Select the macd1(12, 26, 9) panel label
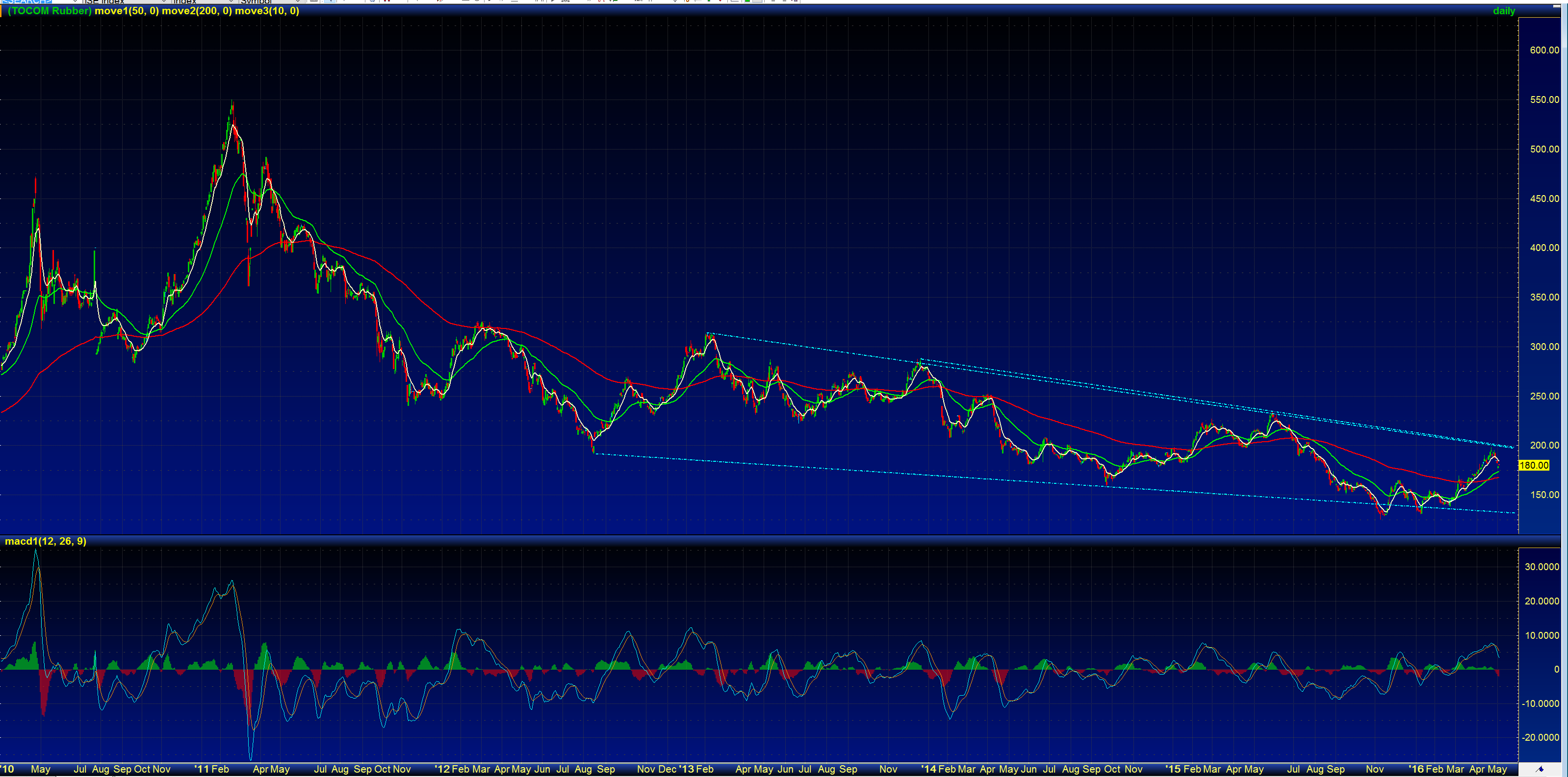The width and height of the screenshot is (1568, 777). click(x=46, y=542)
